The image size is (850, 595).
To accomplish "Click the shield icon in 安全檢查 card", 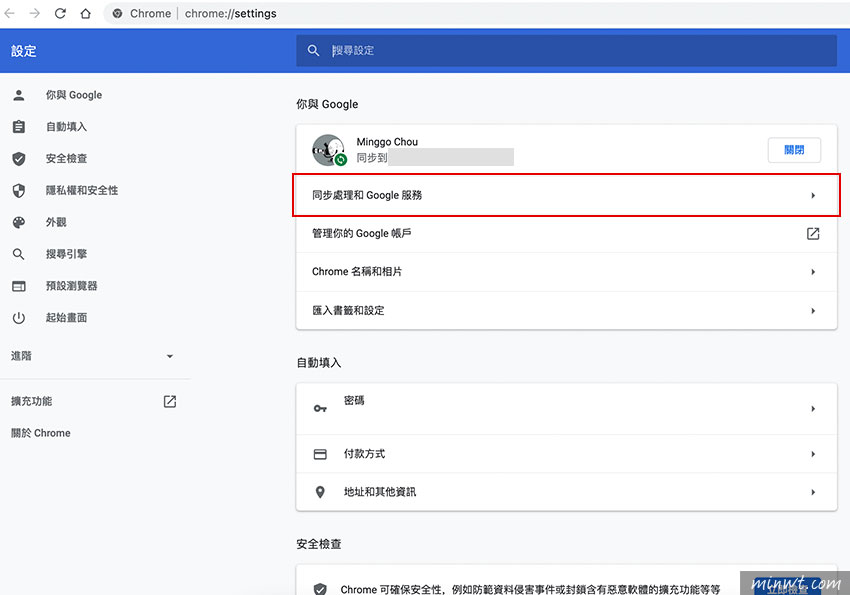I will point(320,589).
